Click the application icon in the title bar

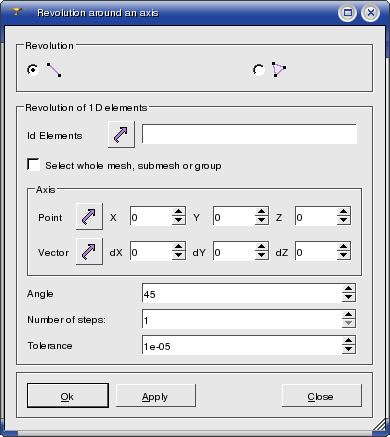pos(17,12)
